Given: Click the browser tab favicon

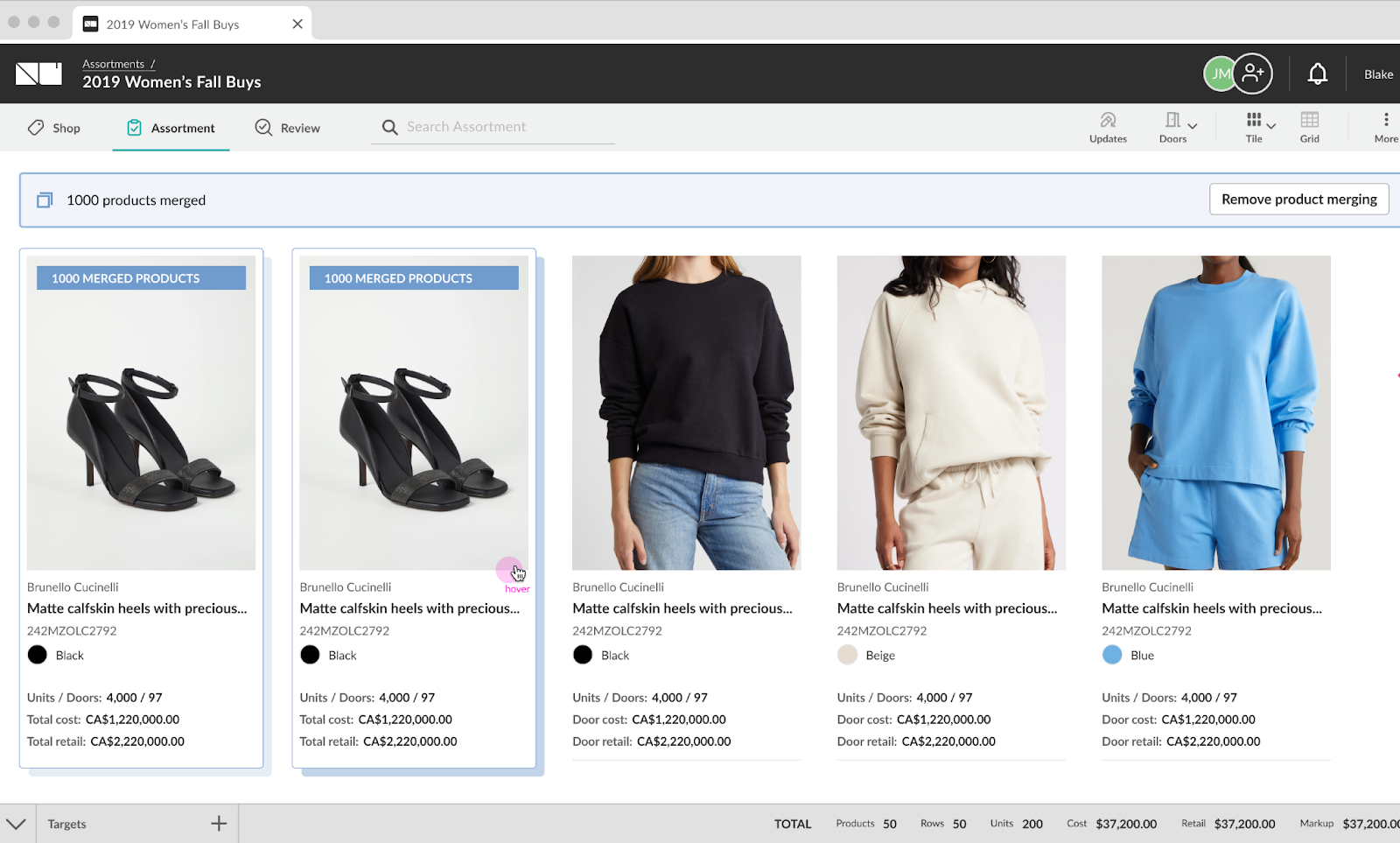Looking at the screenshot, I should pos(90,24).
